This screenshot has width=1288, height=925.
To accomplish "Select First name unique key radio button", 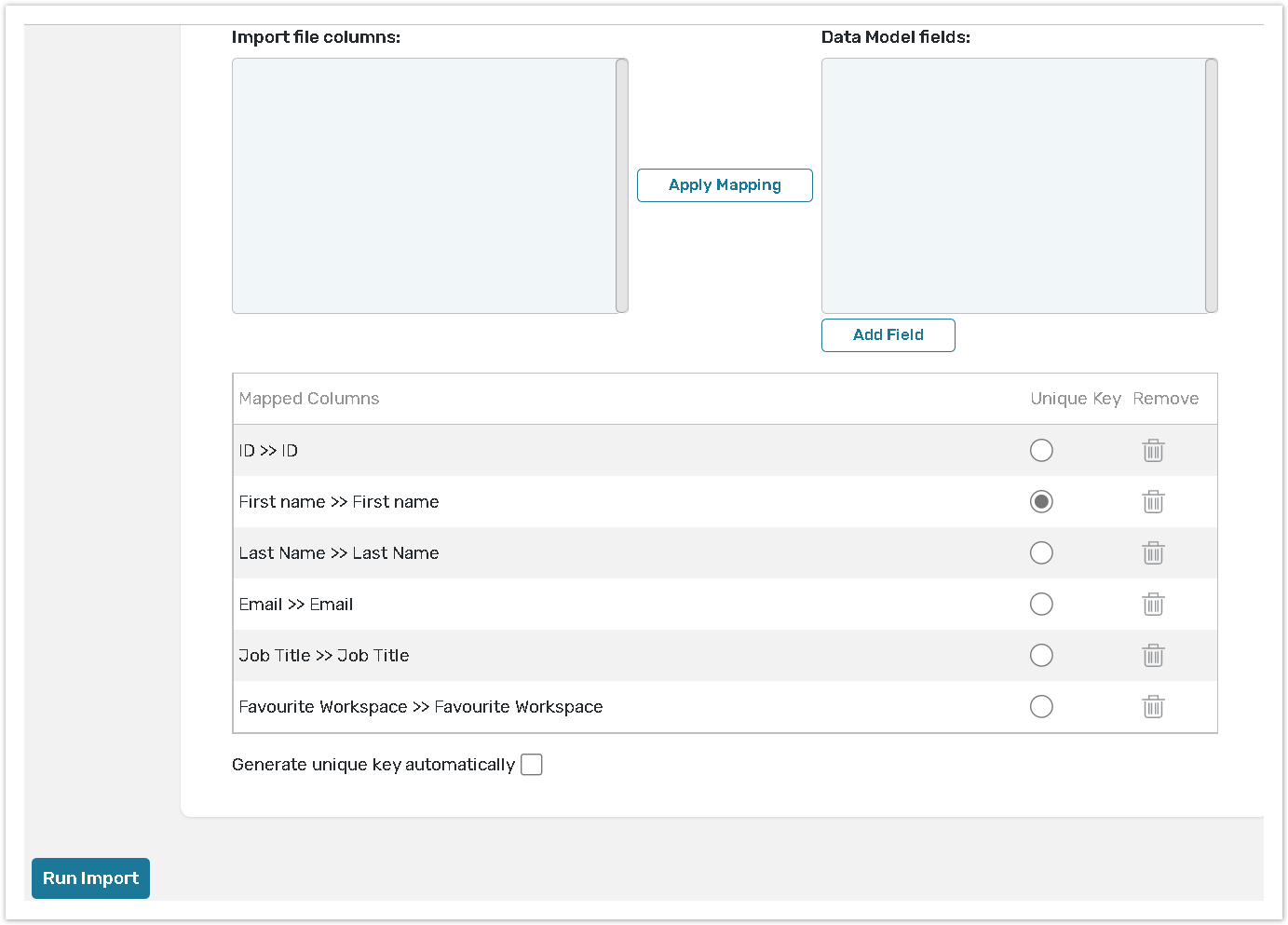I will tap(1041, 502).
